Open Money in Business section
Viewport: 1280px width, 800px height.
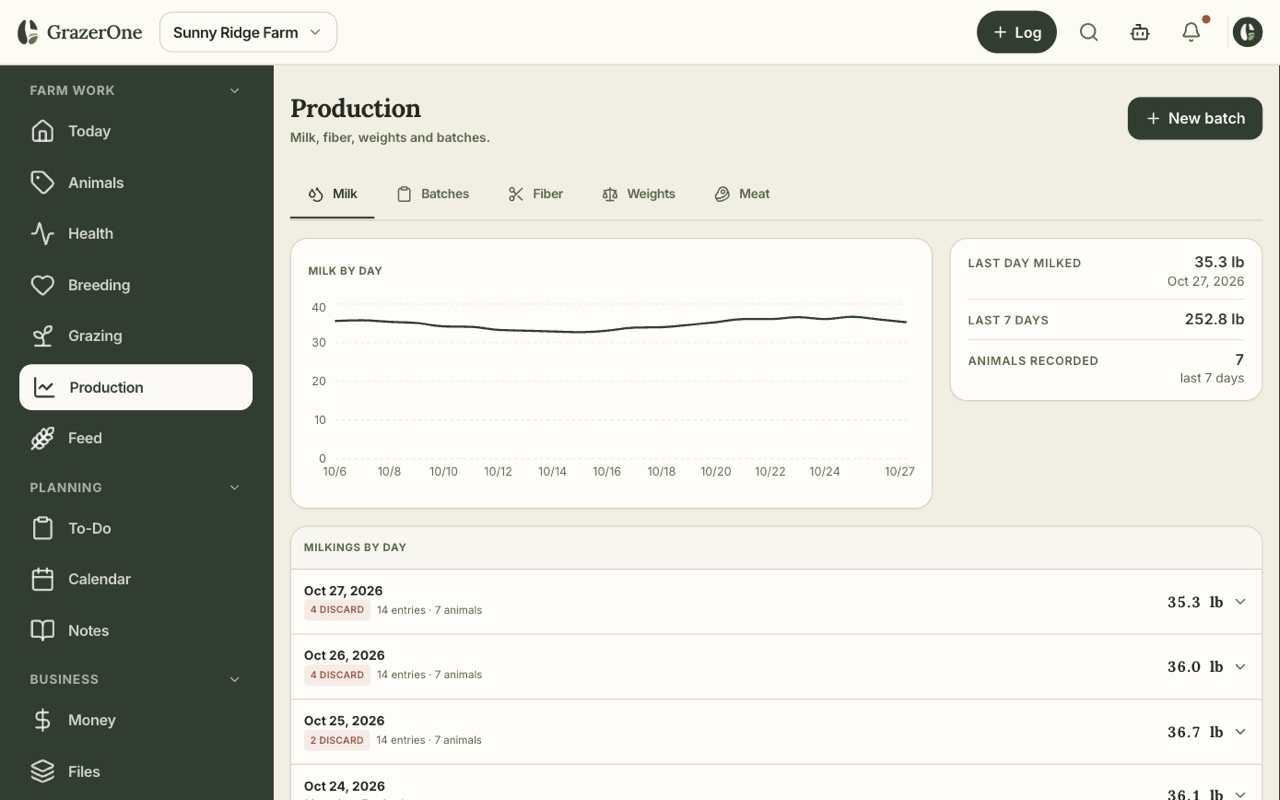(x=136, y=720)
